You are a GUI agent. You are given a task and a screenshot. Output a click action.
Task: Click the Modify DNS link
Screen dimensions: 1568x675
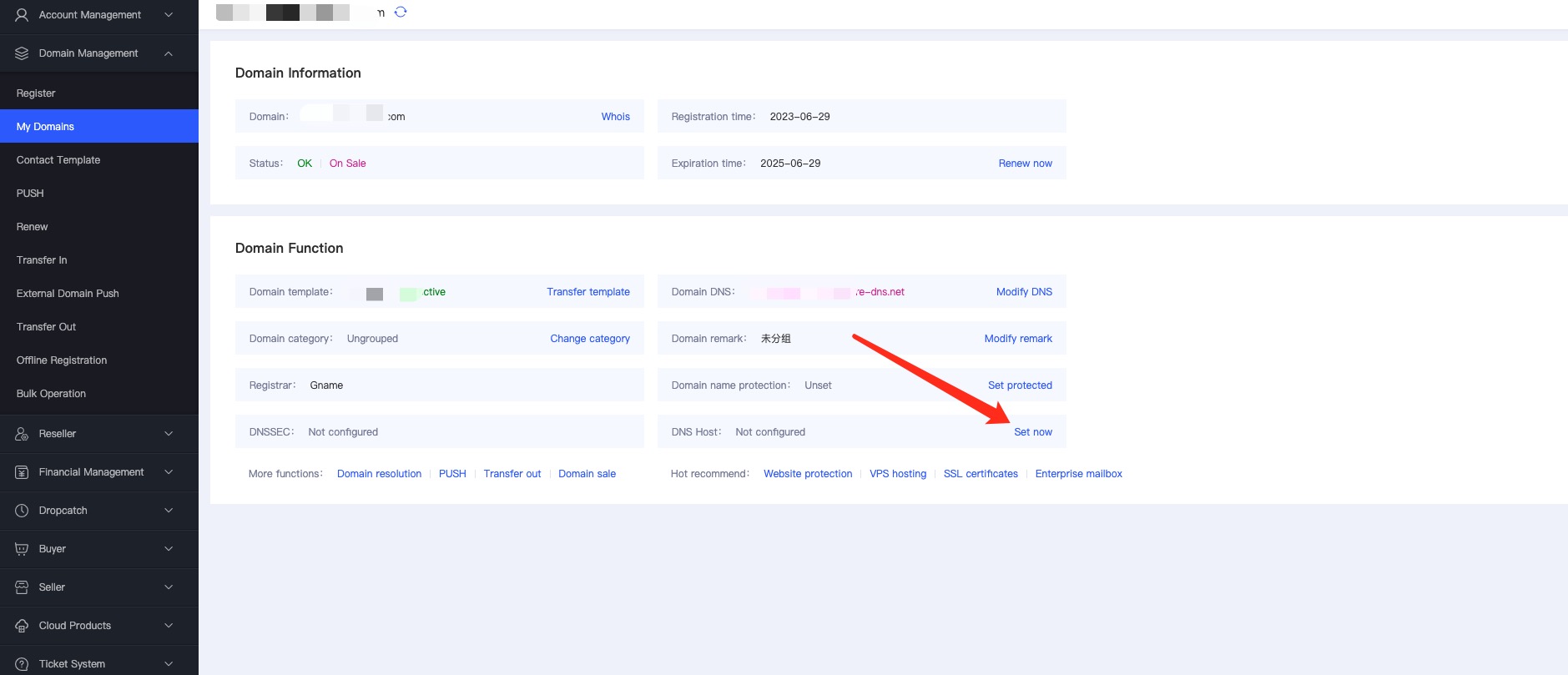pyautogui.click(x=1024, y=292)
